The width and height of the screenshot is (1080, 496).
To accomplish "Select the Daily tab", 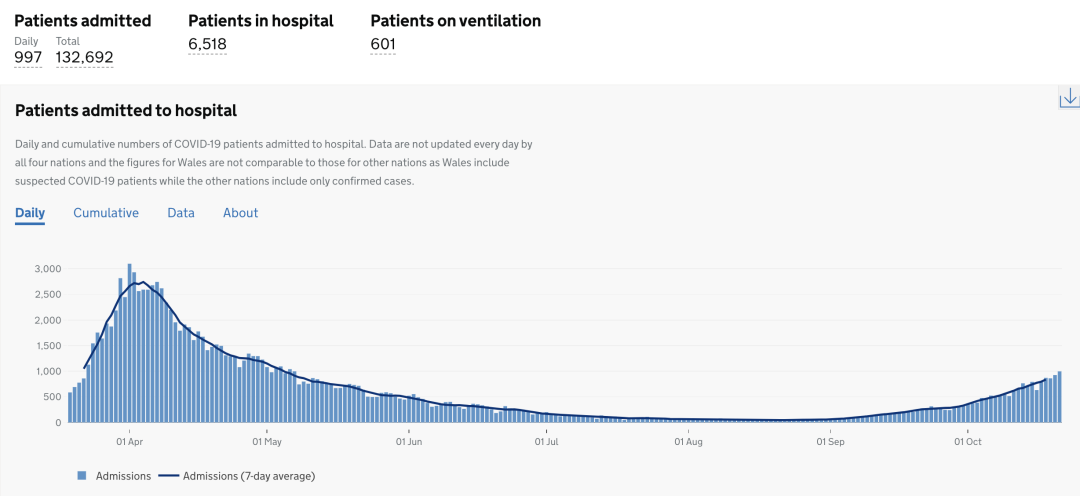I will pyautogui.click(x=30, y=213).
